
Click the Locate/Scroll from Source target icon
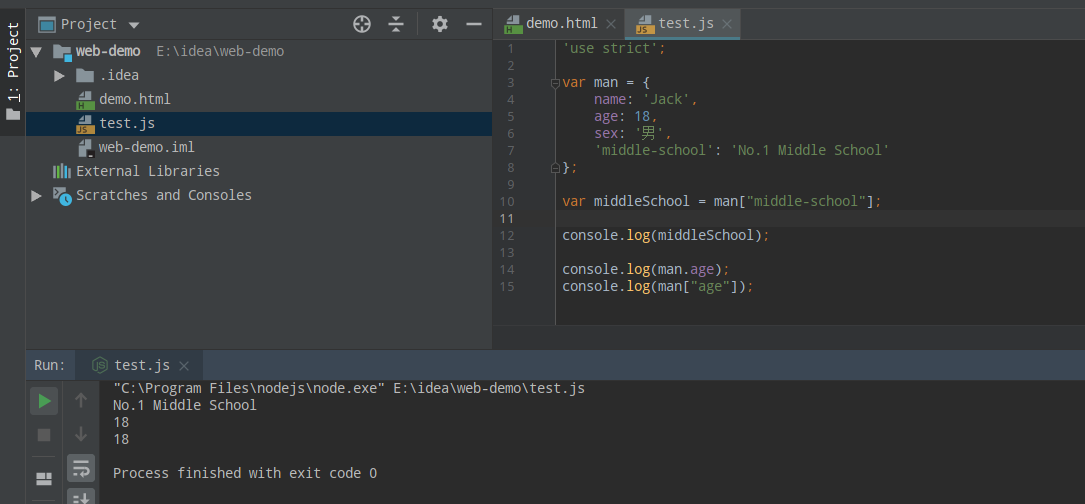[362, 24]
